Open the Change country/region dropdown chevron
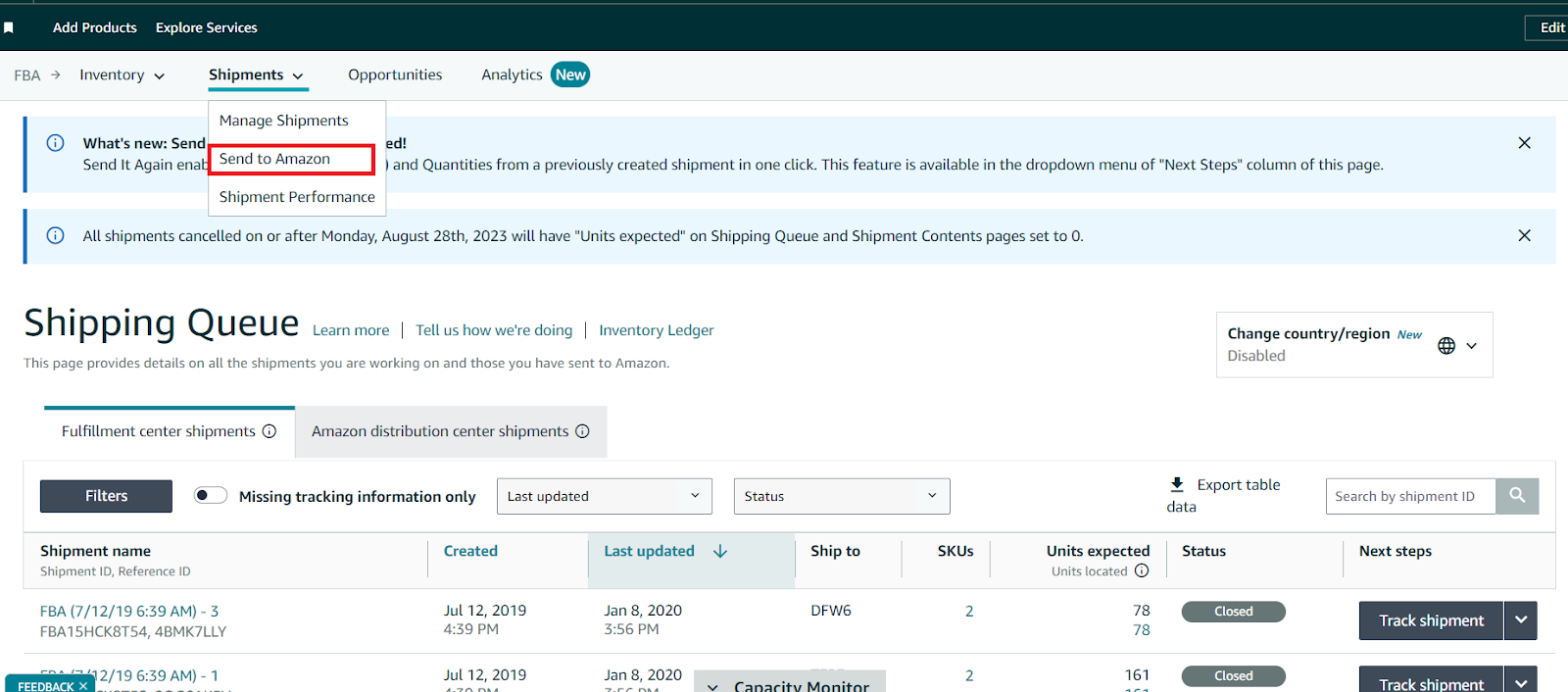 1471,345
